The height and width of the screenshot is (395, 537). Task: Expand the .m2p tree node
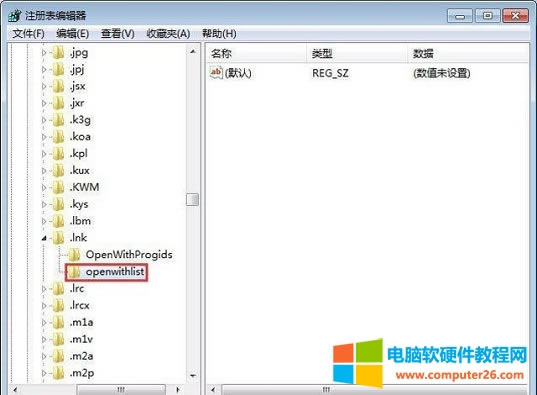[x=44, y=373]
